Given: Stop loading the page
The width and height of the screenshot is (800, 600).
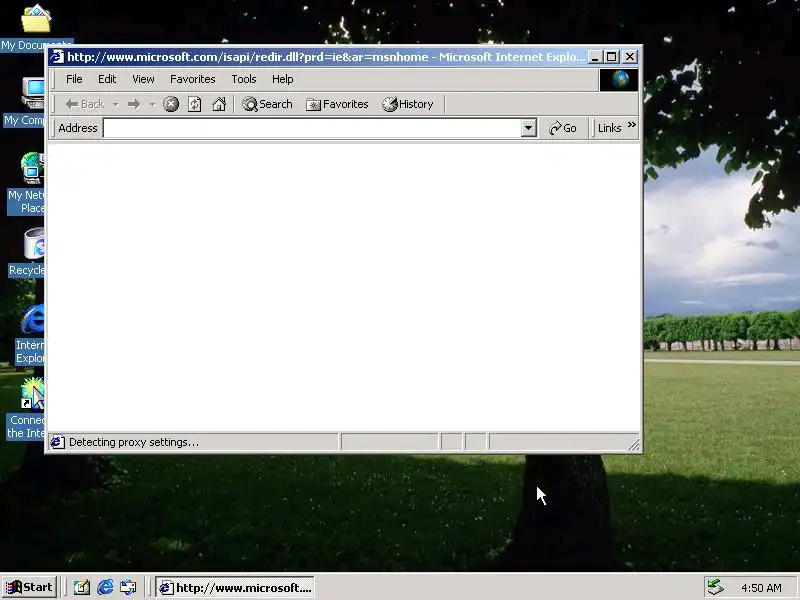Looking at the screenshot, I should coord(171,105).
